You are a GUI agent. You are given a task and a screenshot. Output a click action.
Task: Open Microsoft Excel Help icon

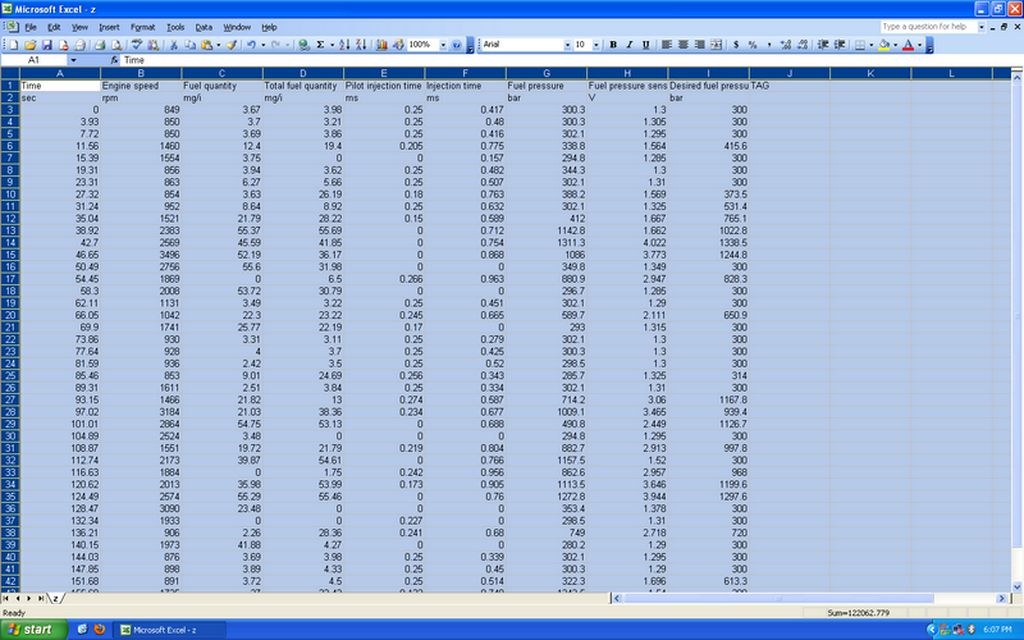[456, 44]
